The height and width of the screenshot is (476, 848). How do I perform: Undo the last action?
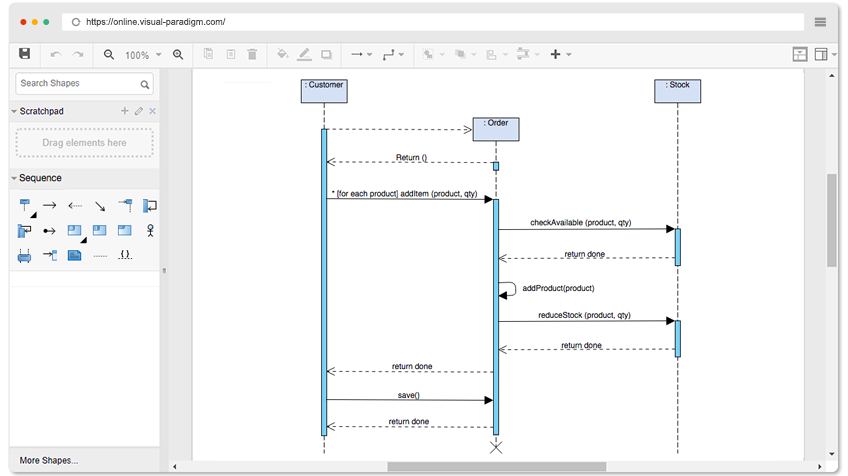coord(55,55)
